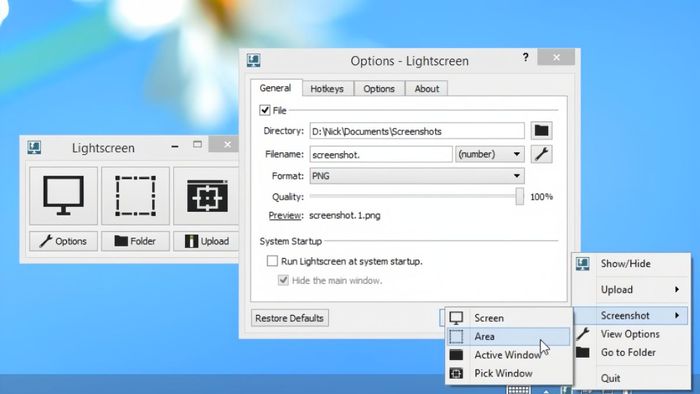Click the Restore Defaults button

point(290,318)
